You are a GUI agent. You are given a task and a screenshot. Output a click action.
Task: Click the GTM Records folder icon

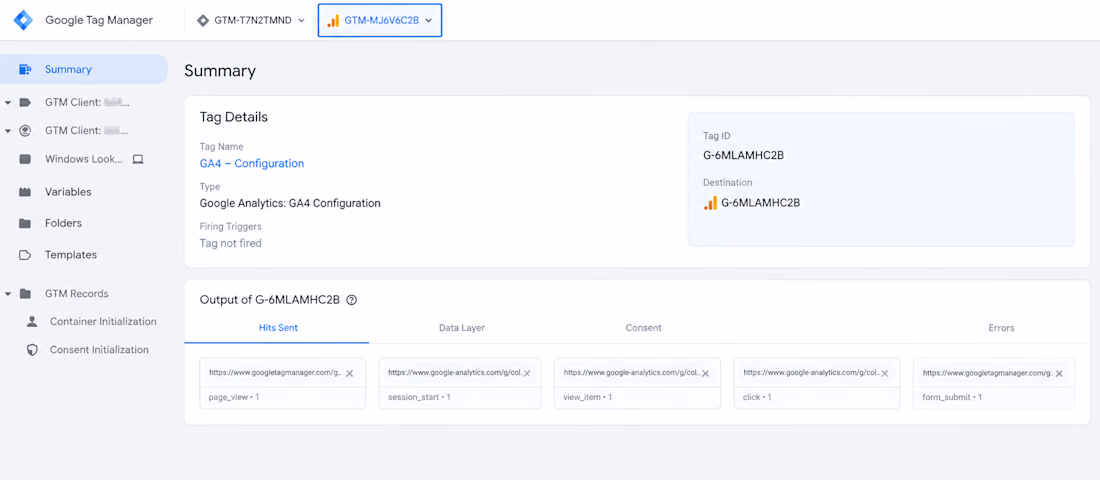tap(25, 293)
